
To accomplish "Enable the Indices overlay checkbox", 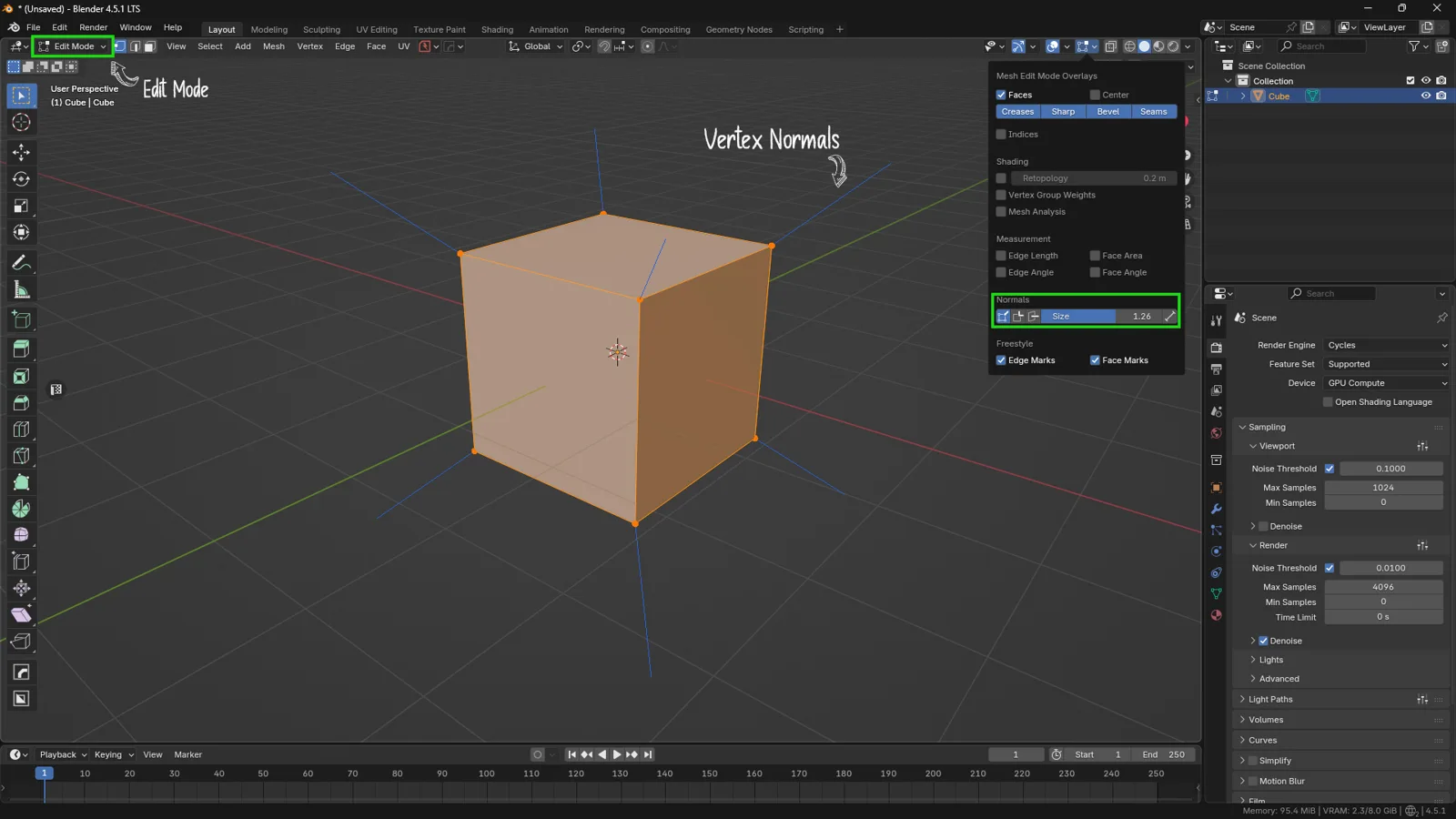I will 1001,135.
